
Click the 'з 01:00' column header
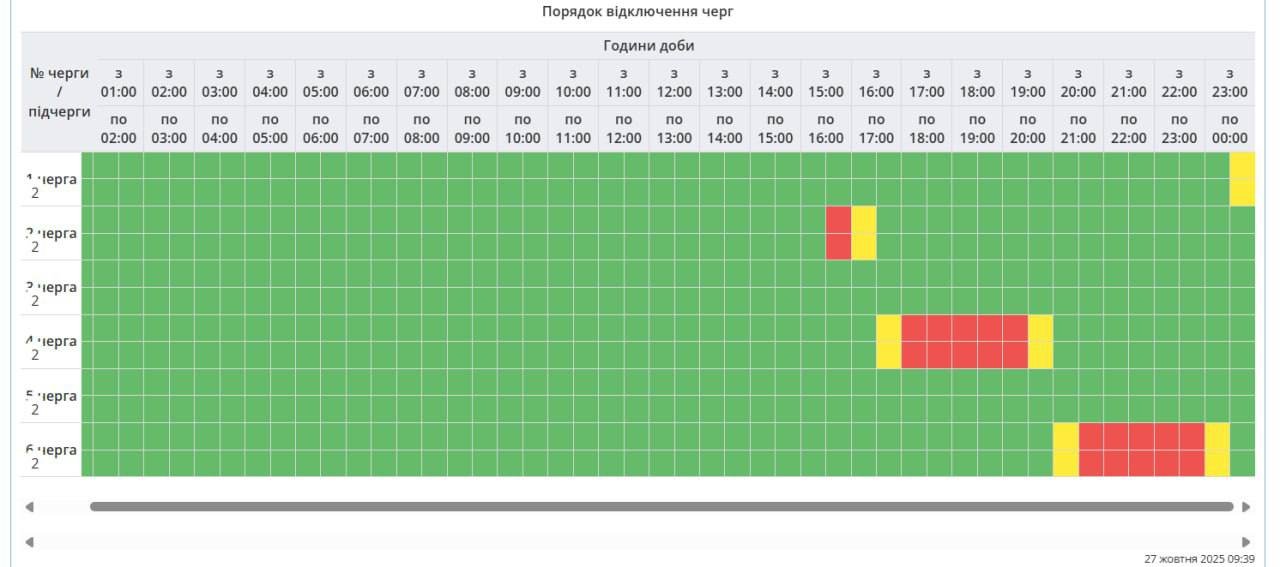pos(118,83)
